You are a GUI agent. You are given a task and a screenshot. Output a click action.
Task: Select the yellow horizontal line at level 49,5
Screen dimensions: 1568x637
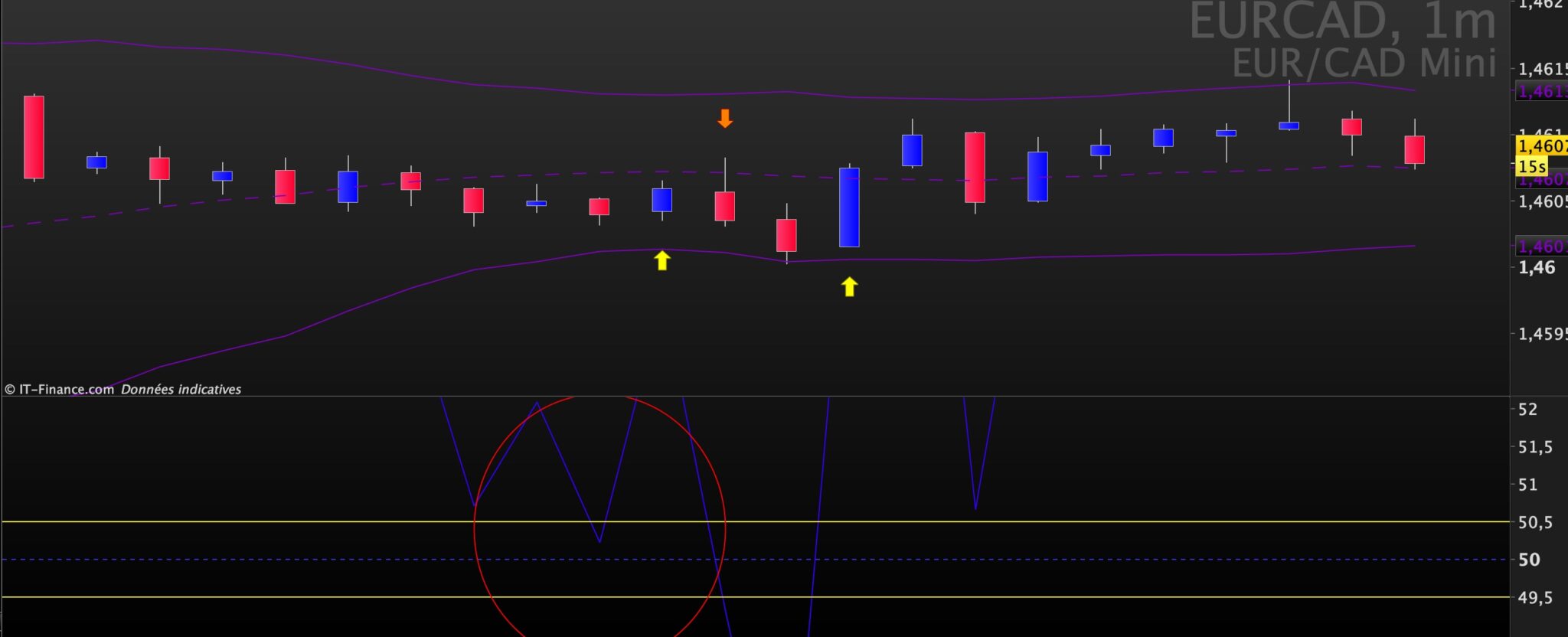click(755, 597)
